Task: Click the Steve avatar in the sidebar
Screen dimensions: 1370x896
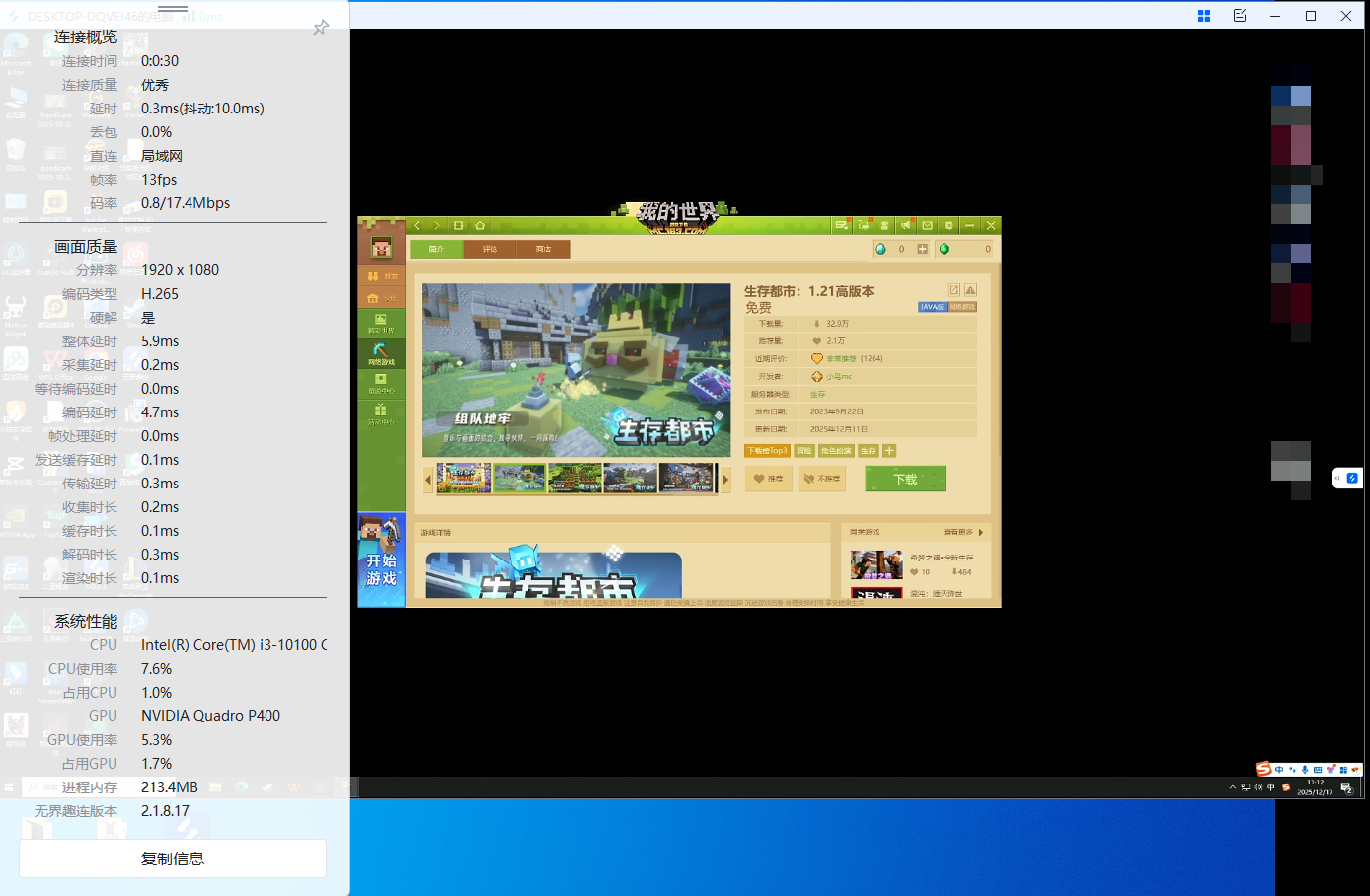Action: pyautogui.click(x=381, y=247)
